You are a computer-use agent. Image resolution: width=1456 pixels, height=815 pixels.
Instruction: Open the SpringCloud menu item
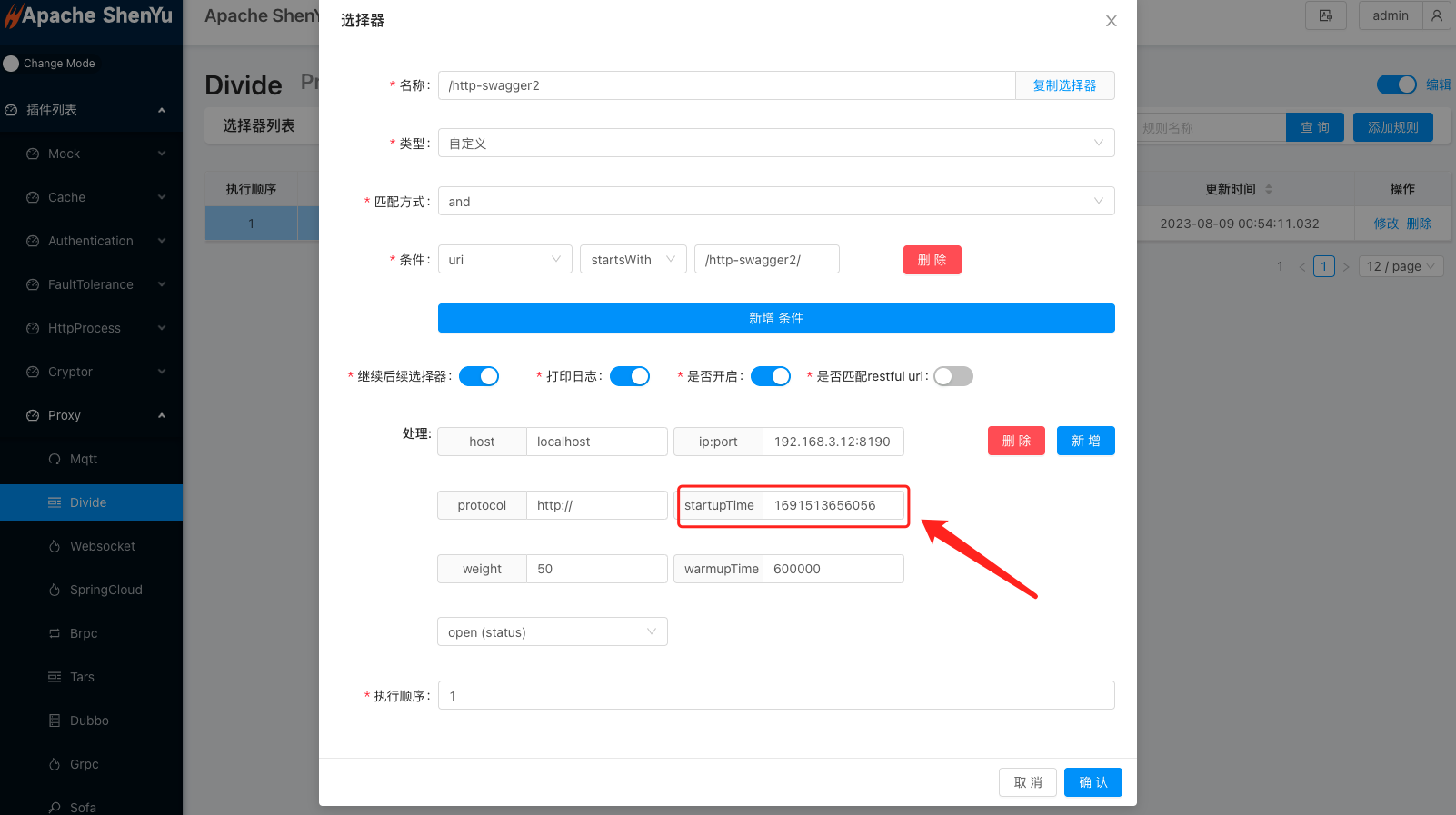point(105,590)
